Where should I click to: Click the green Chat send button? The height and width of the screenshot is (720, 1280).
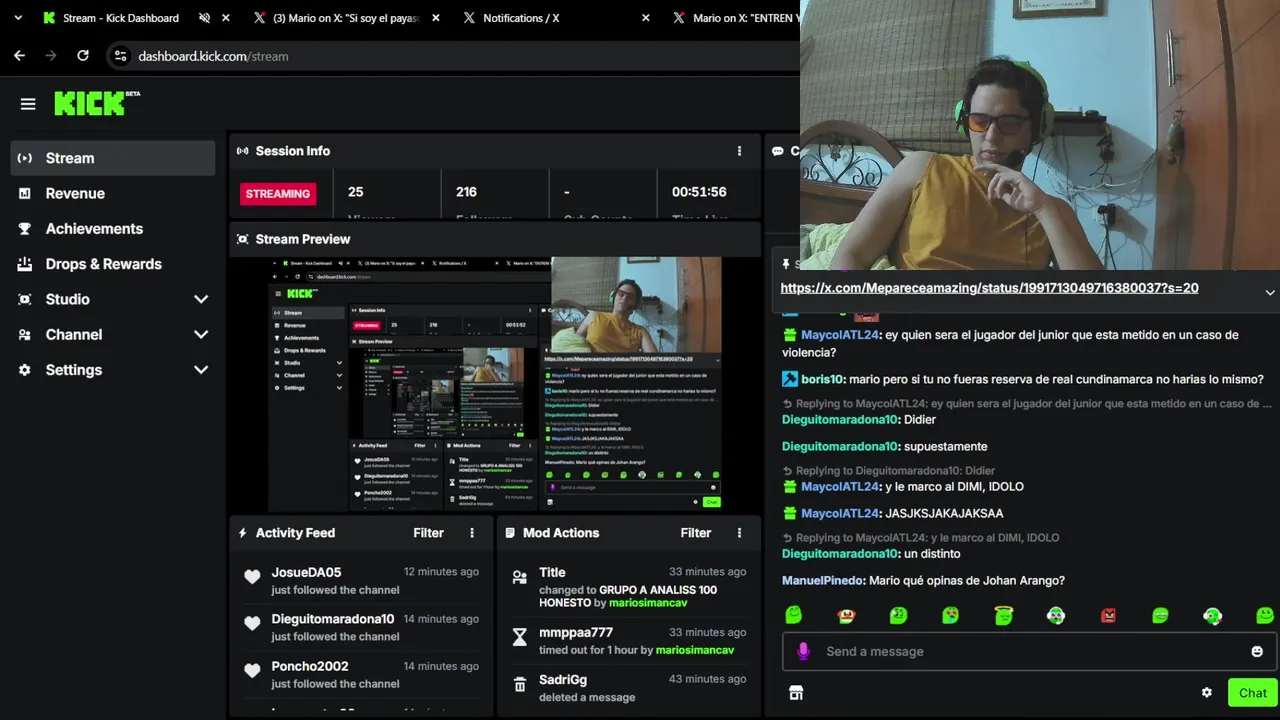pyautogui.click(x=1252, y=693)
